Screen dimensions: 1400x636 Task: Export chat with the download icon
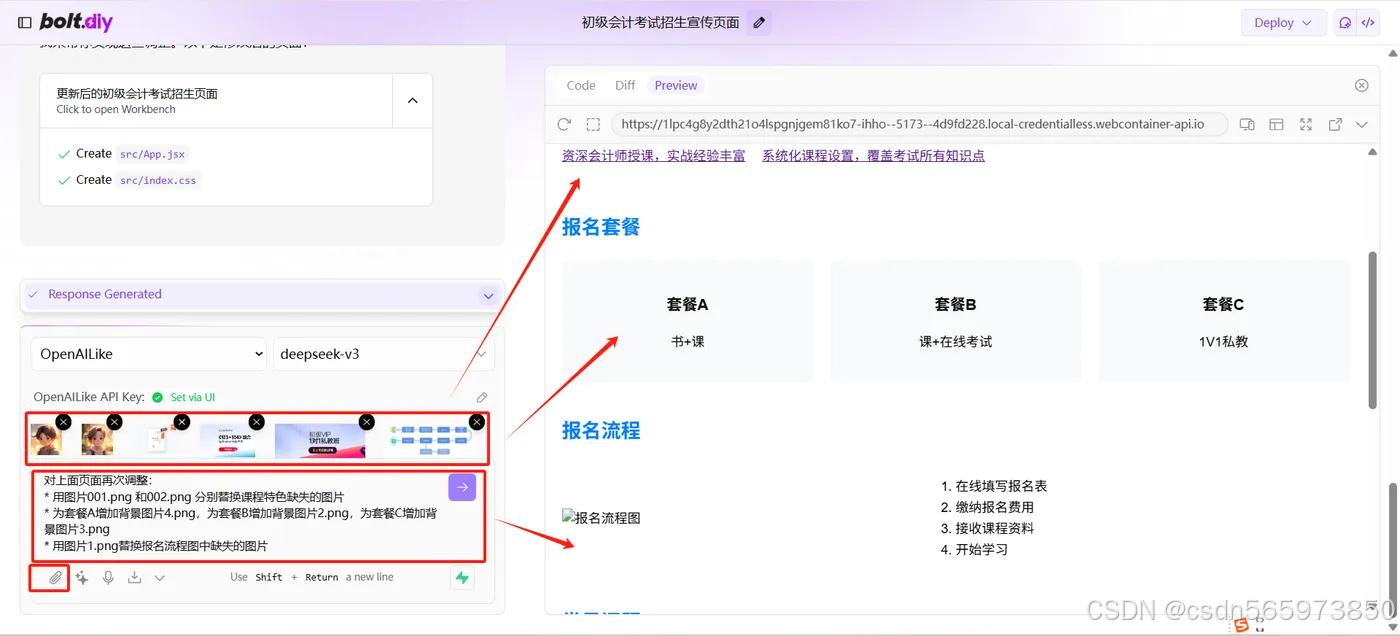[x=134, y=577]
